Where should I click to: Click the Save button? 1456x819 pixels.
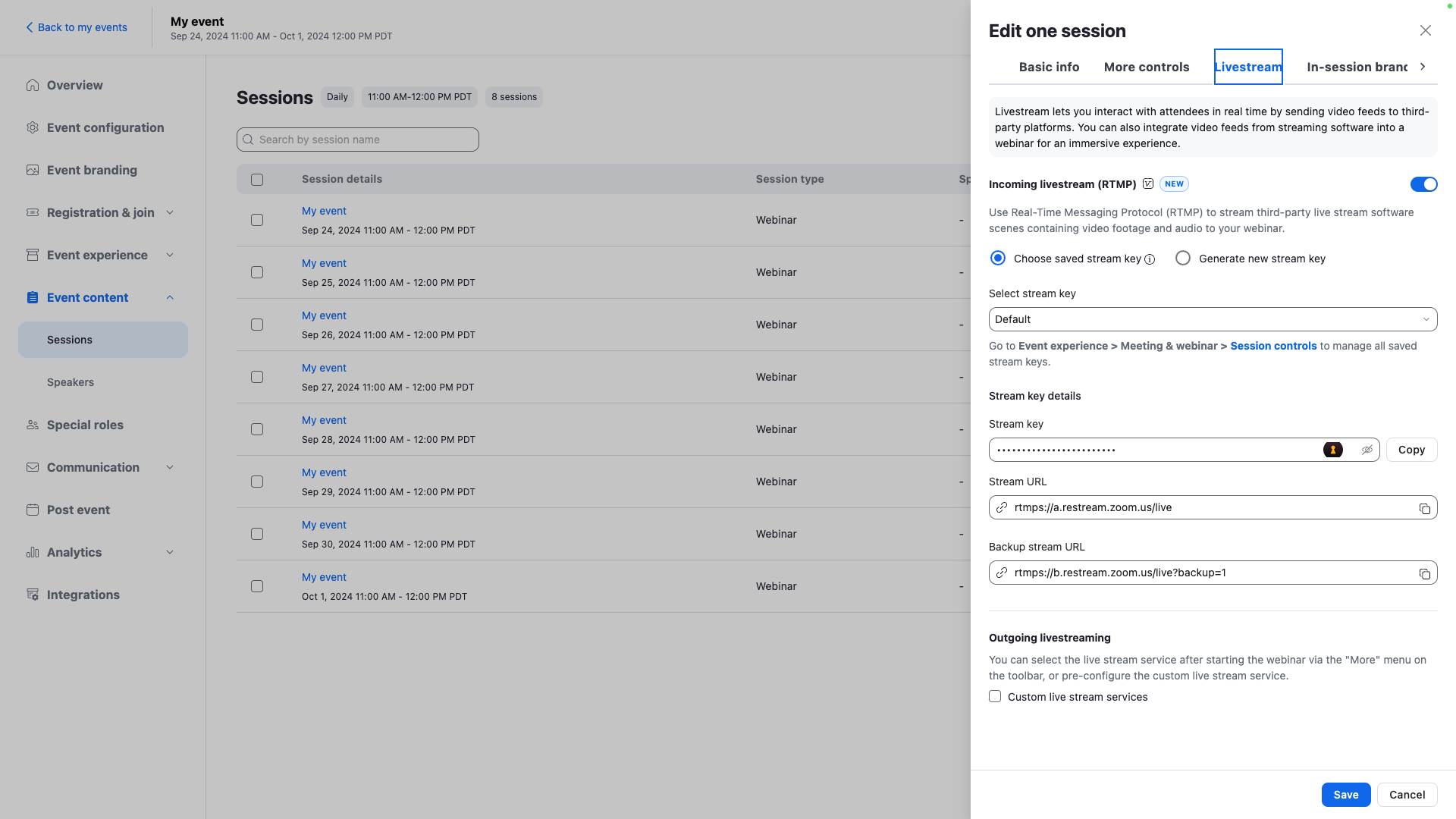(1345, 795)
